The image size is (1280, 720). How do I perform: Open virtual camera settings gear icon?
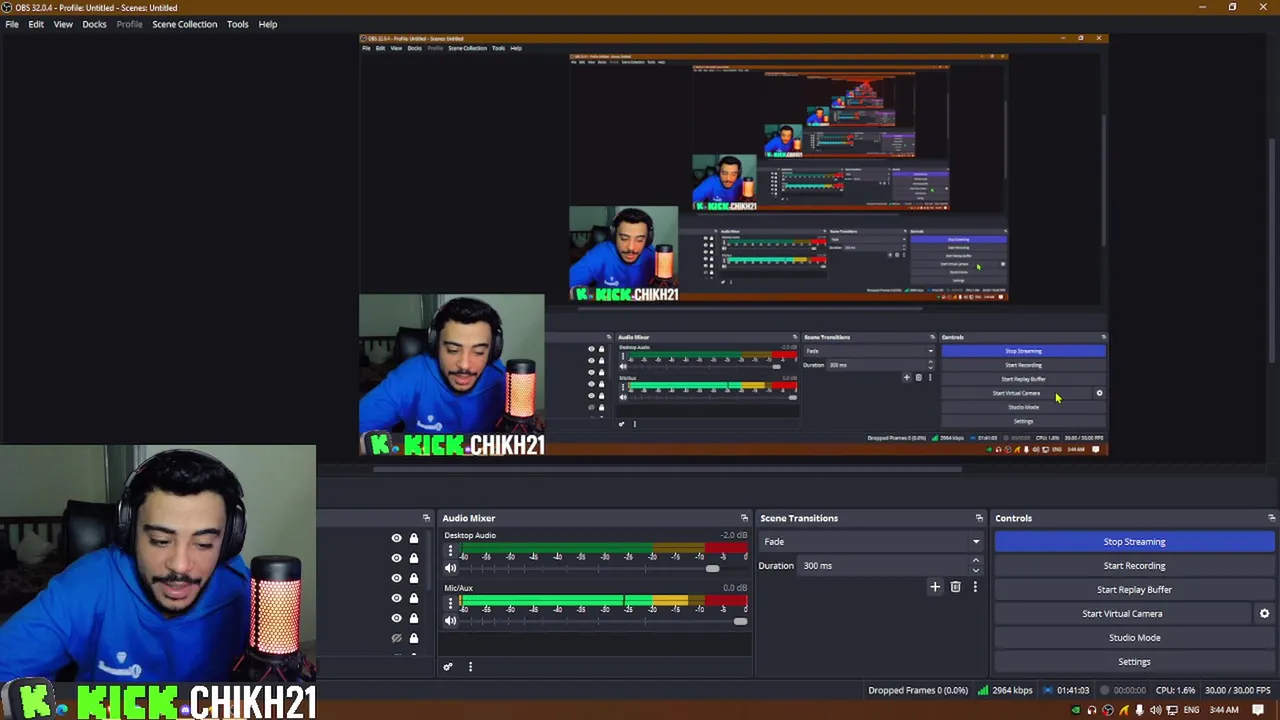(1264, 614)
